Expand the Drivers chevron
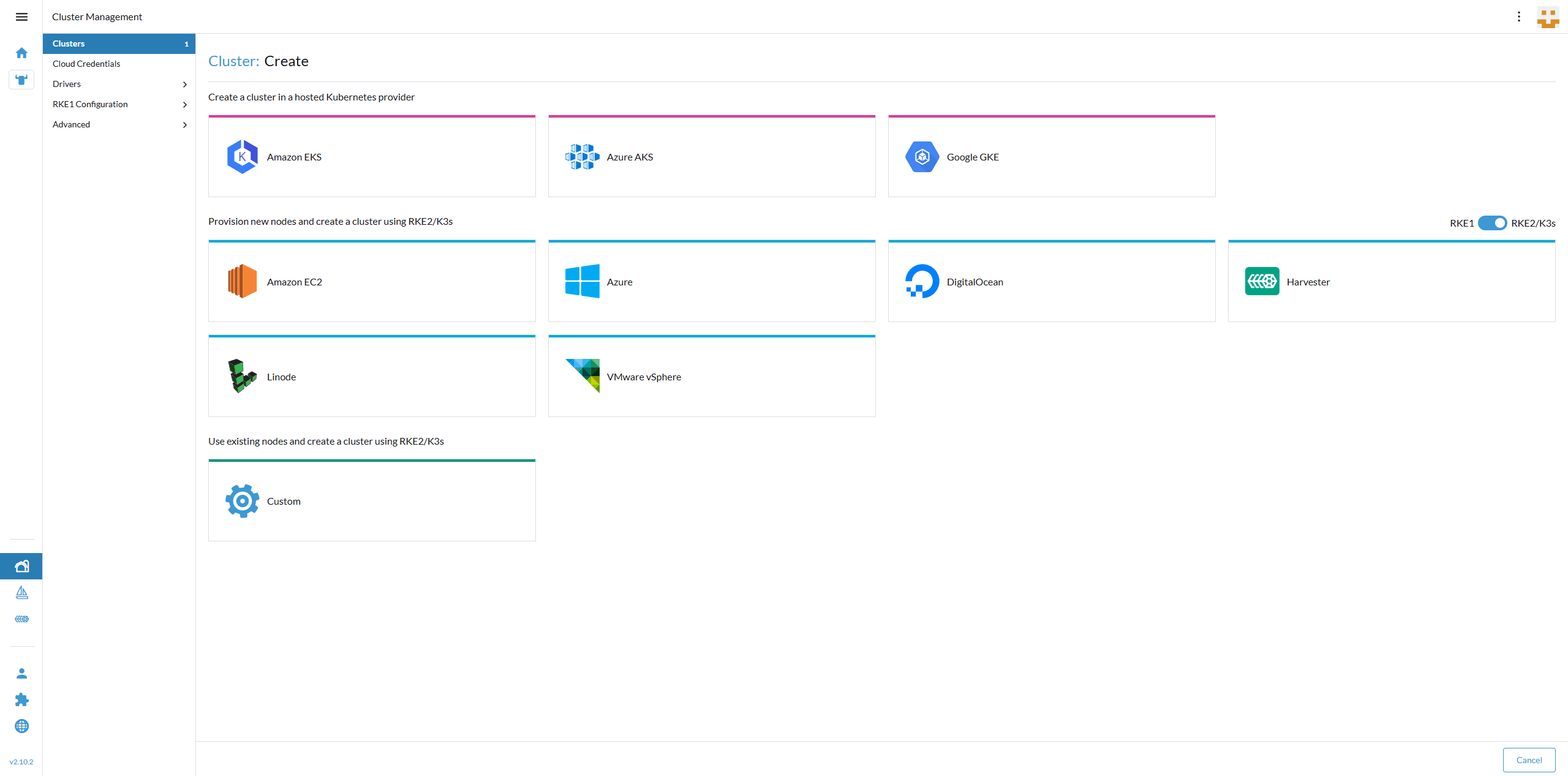 (x=184, y=85)
